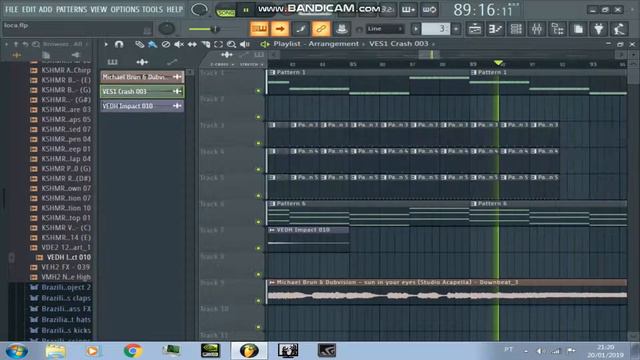Mute Track 1 using its green dot
Viewport: 640px width, 360px height.
click(258, 91)
